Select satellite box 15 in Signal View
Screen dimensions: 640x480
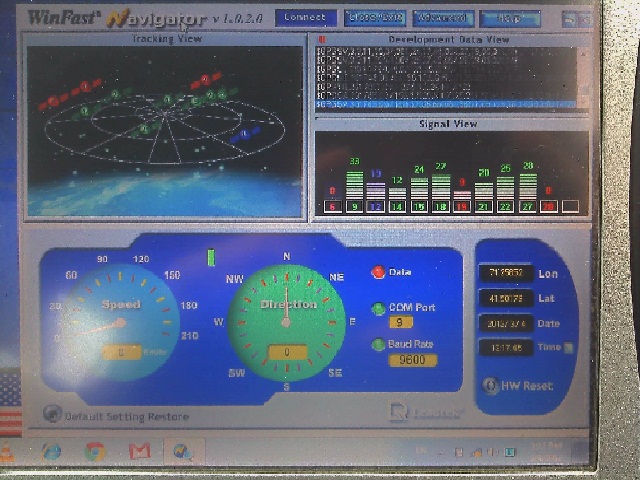tap(419, 207)
